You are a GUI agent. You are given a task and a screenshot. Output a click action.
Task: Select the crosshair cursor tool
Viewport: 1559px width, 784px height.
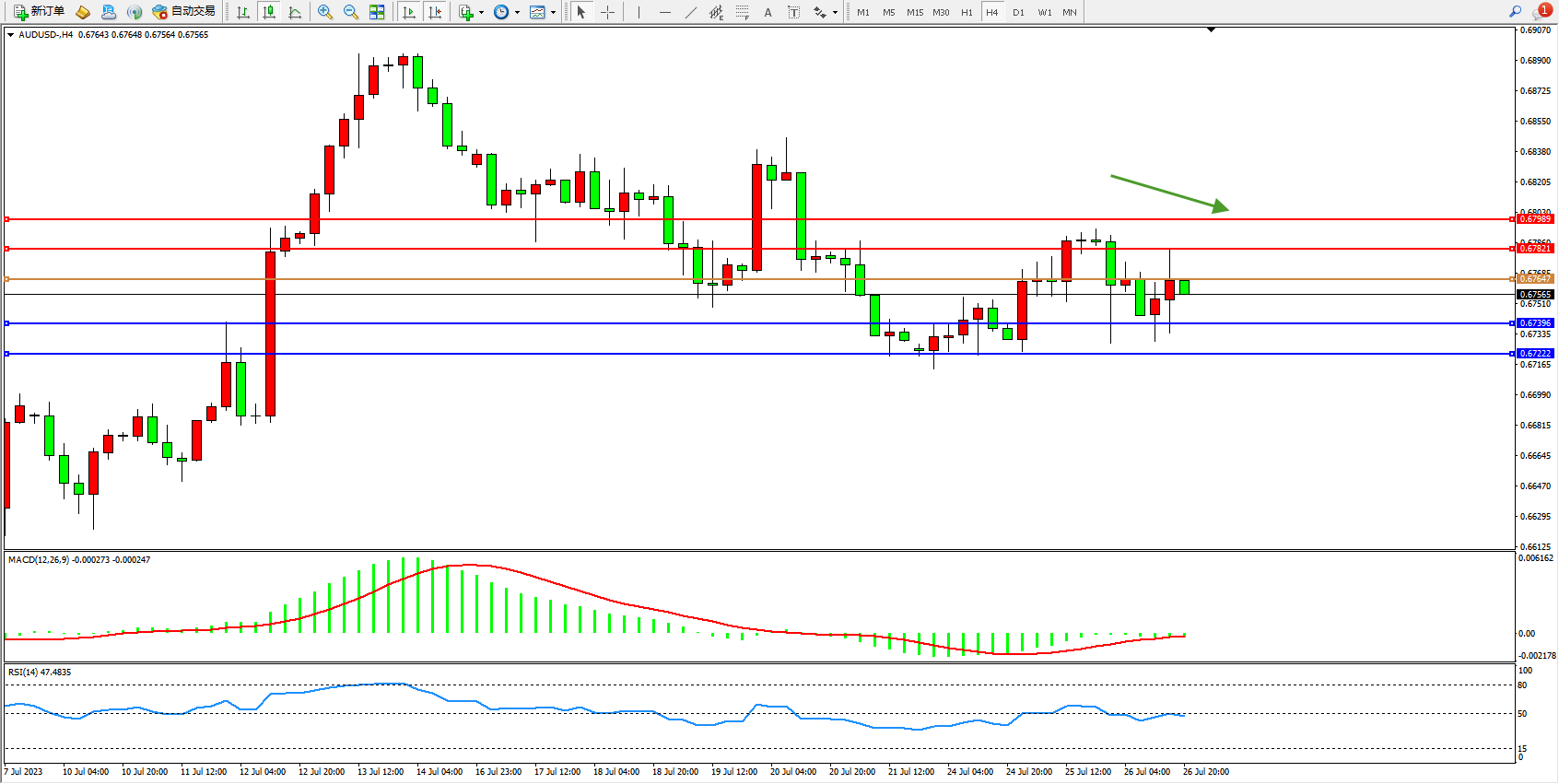click(608, 12)
